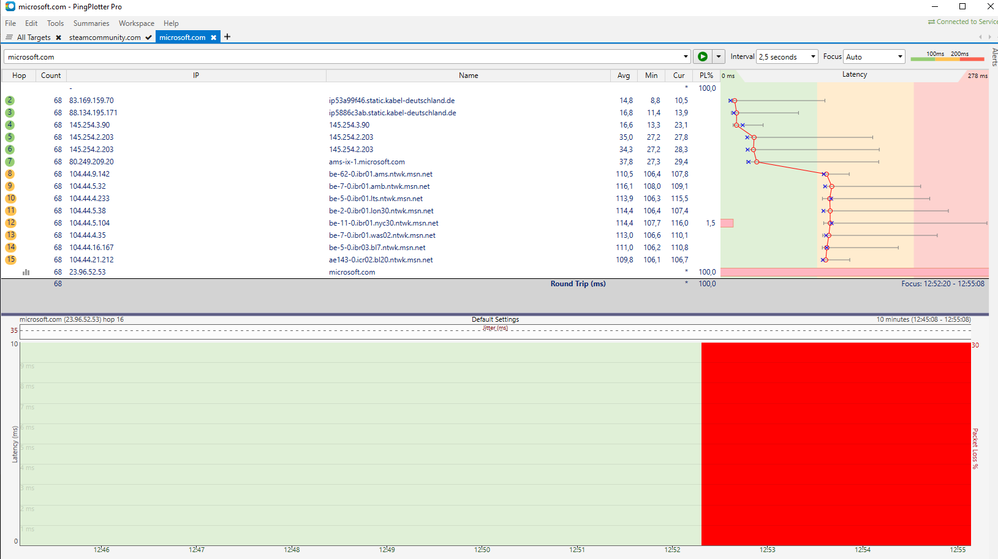The height and width of the screenshot is (559, 998).
Task: Select hop 4 green number icon
Action: click(x=10, y=125)
